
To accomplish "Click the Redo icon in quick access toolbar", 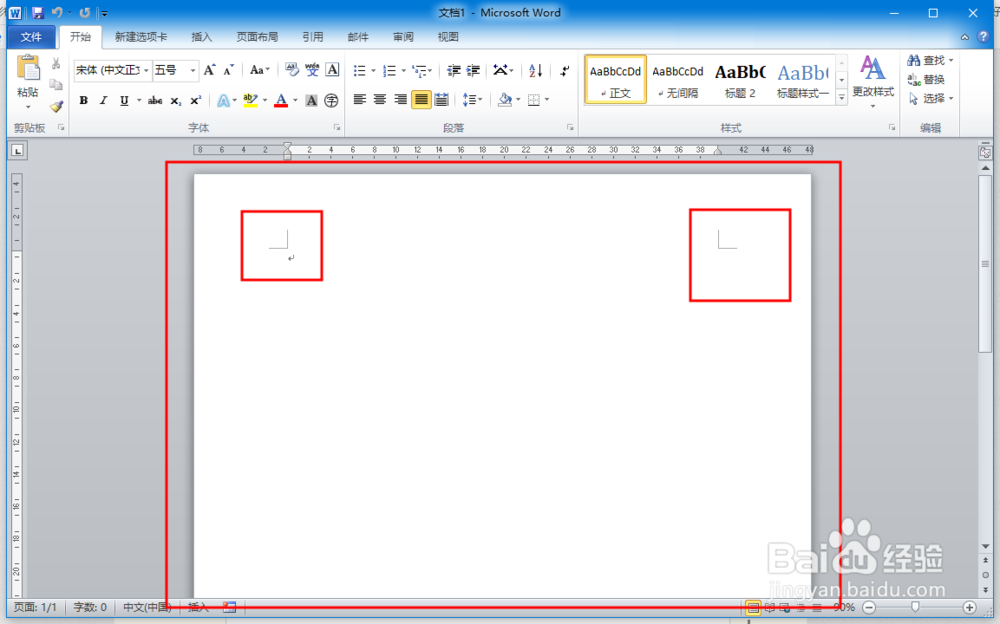I will pyautogui.click(x=85, y=12).
